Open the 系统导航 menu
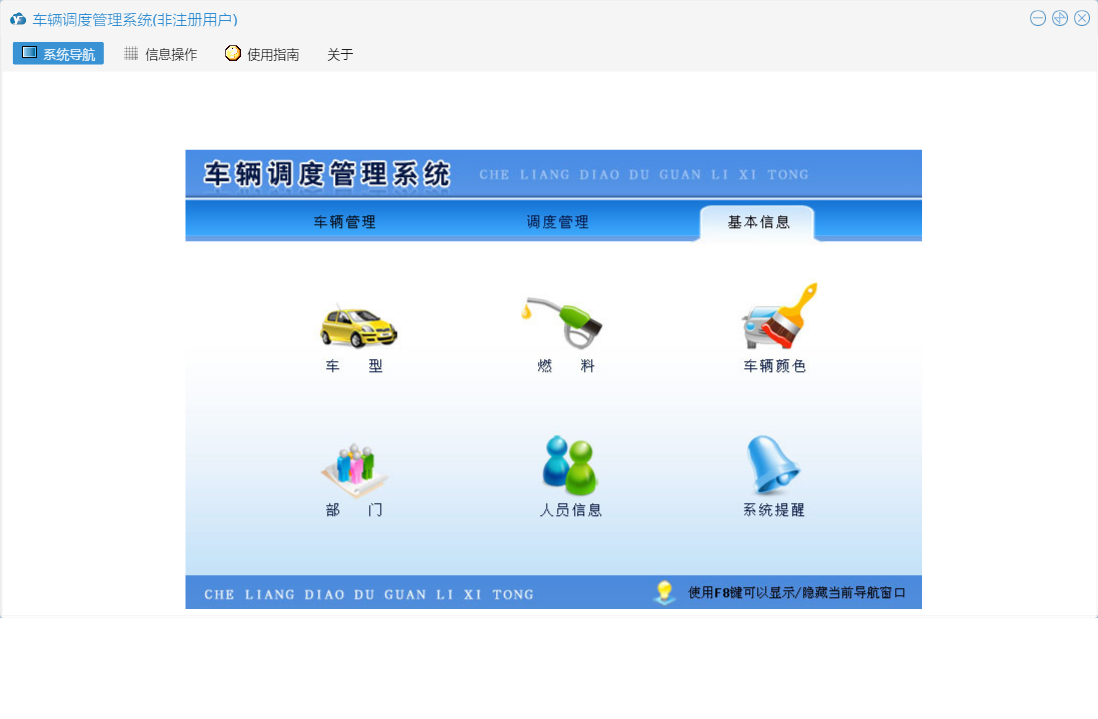Viewport: 1098px width, 719px height. (x=58, y=54)
